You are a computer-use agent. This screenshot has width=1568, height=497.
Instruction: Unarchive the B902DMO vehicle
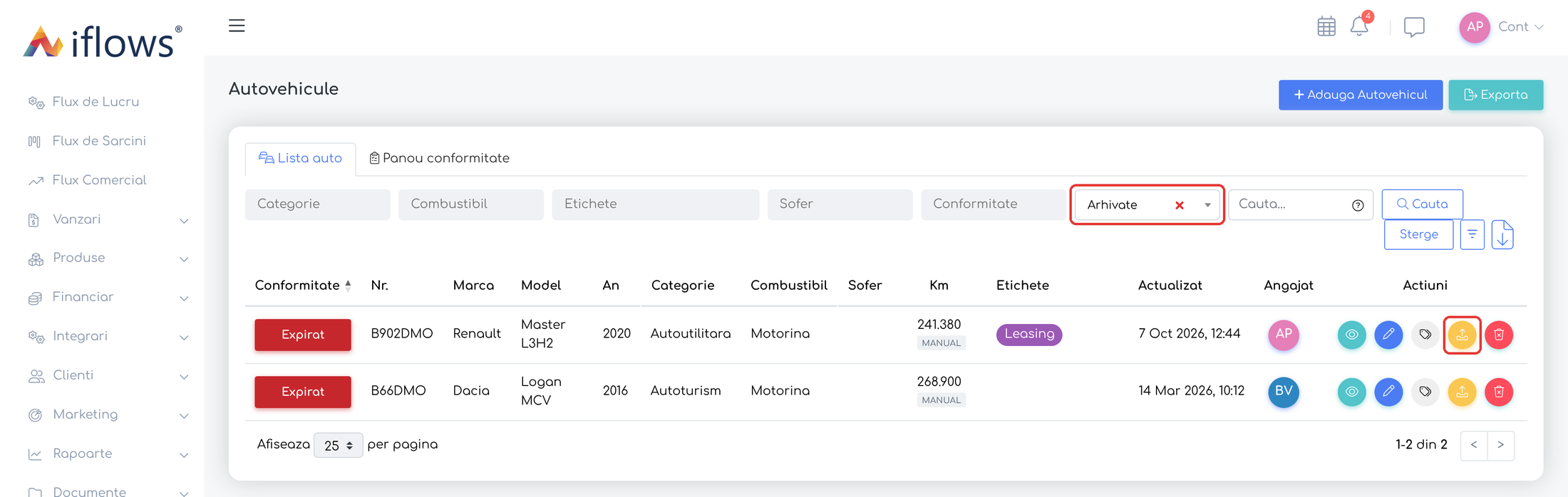point(1462,335)
